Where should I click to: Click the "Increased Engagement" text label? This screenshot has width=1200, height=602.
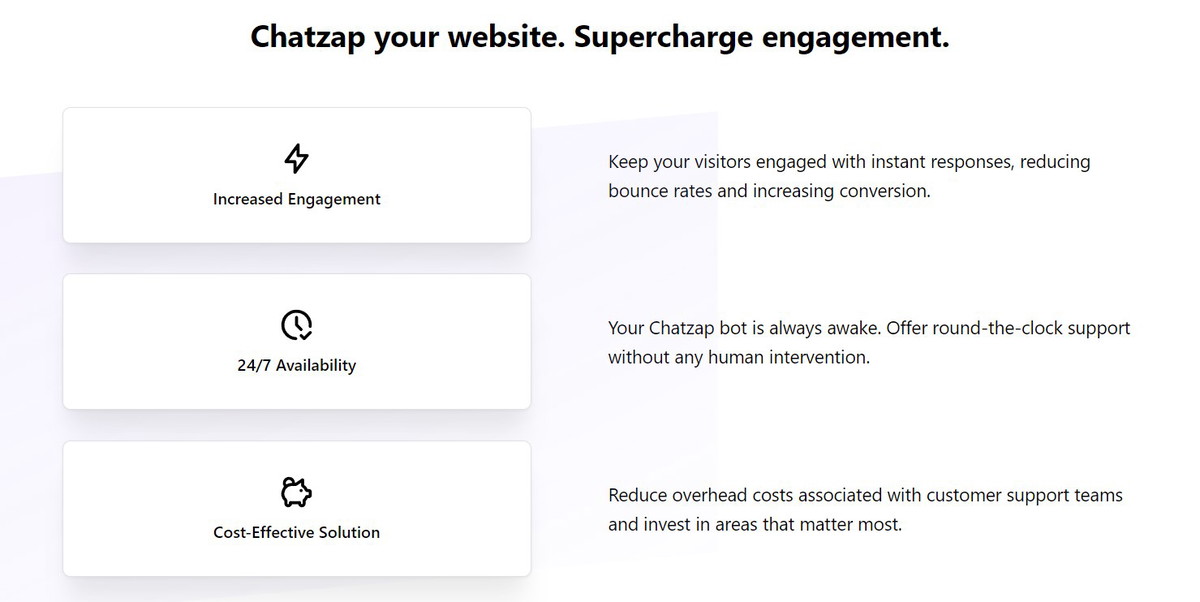click(297, 199)
